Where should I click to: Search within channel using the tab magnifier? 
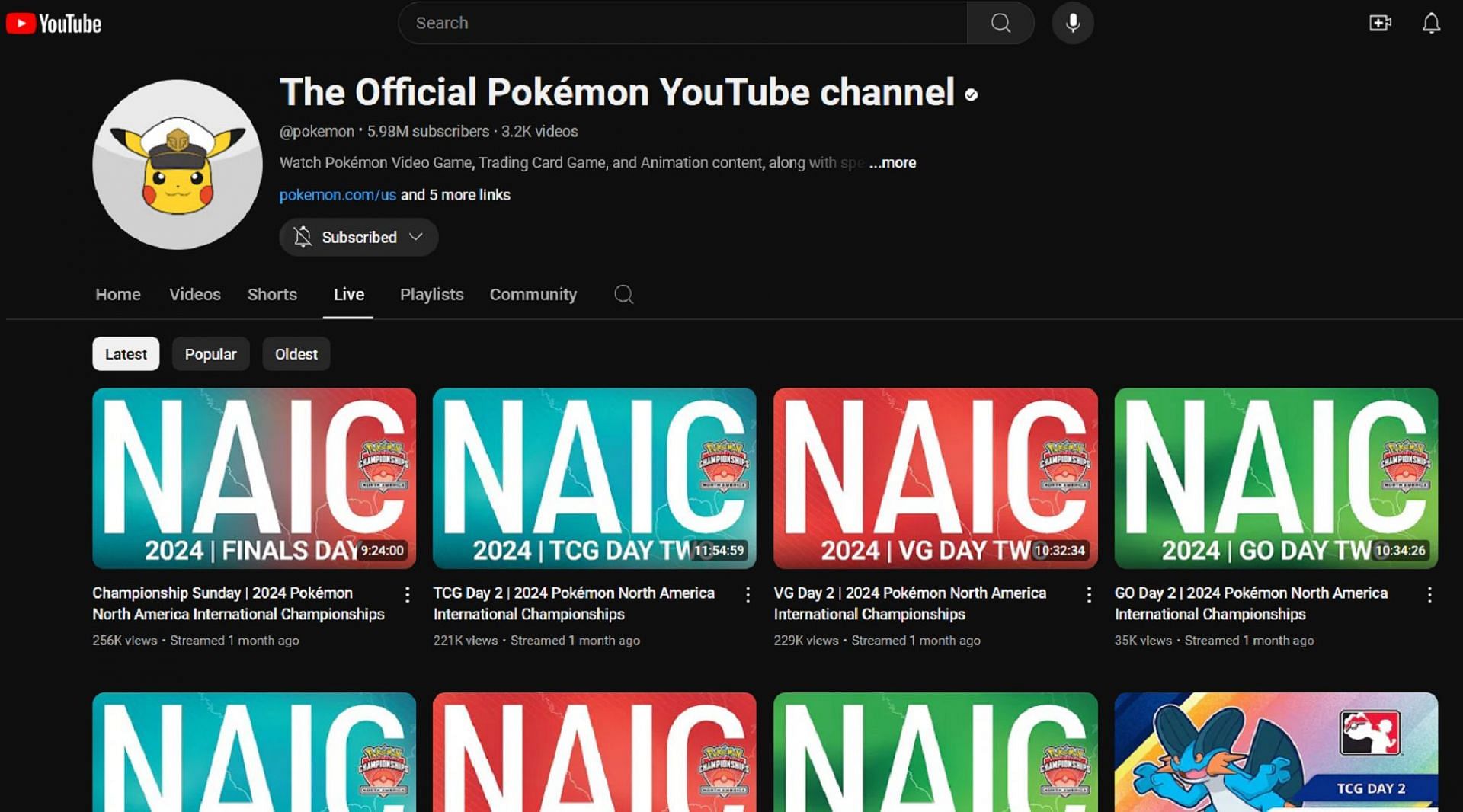pos(623,294)
